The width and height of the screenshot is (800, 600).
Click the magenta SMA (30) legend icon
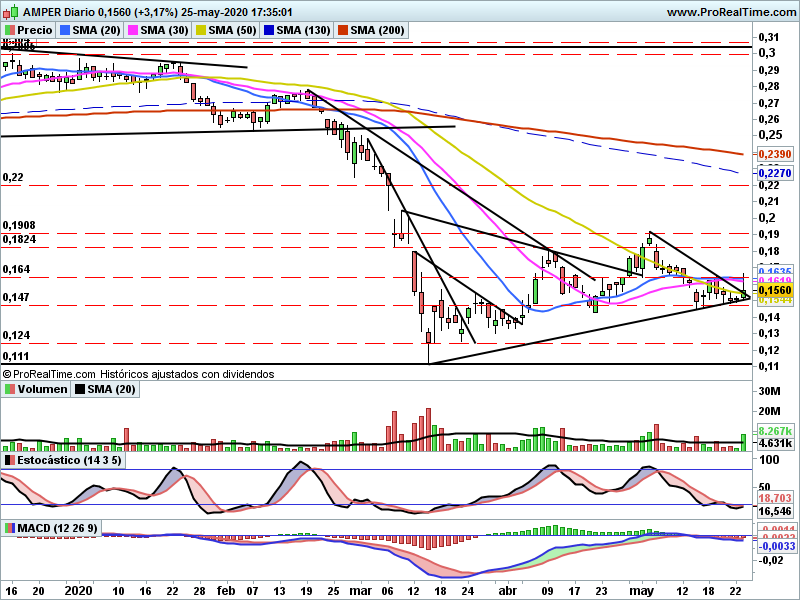click(x=133, y=31)
